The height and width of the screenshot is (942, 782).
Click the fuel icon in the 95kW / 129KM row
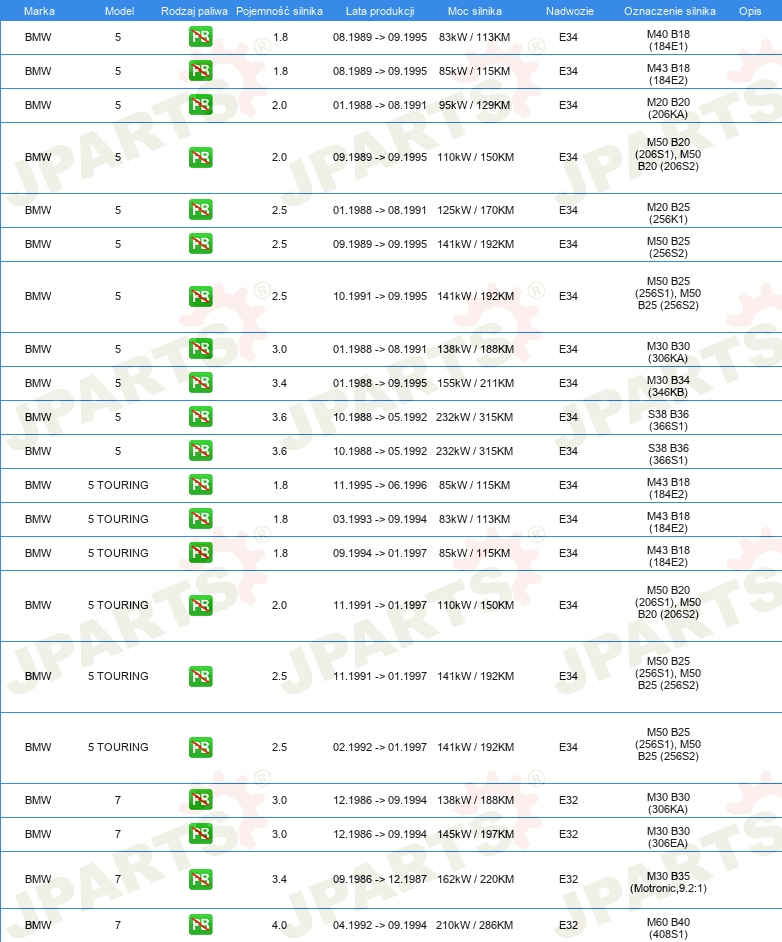pos(201,105)
